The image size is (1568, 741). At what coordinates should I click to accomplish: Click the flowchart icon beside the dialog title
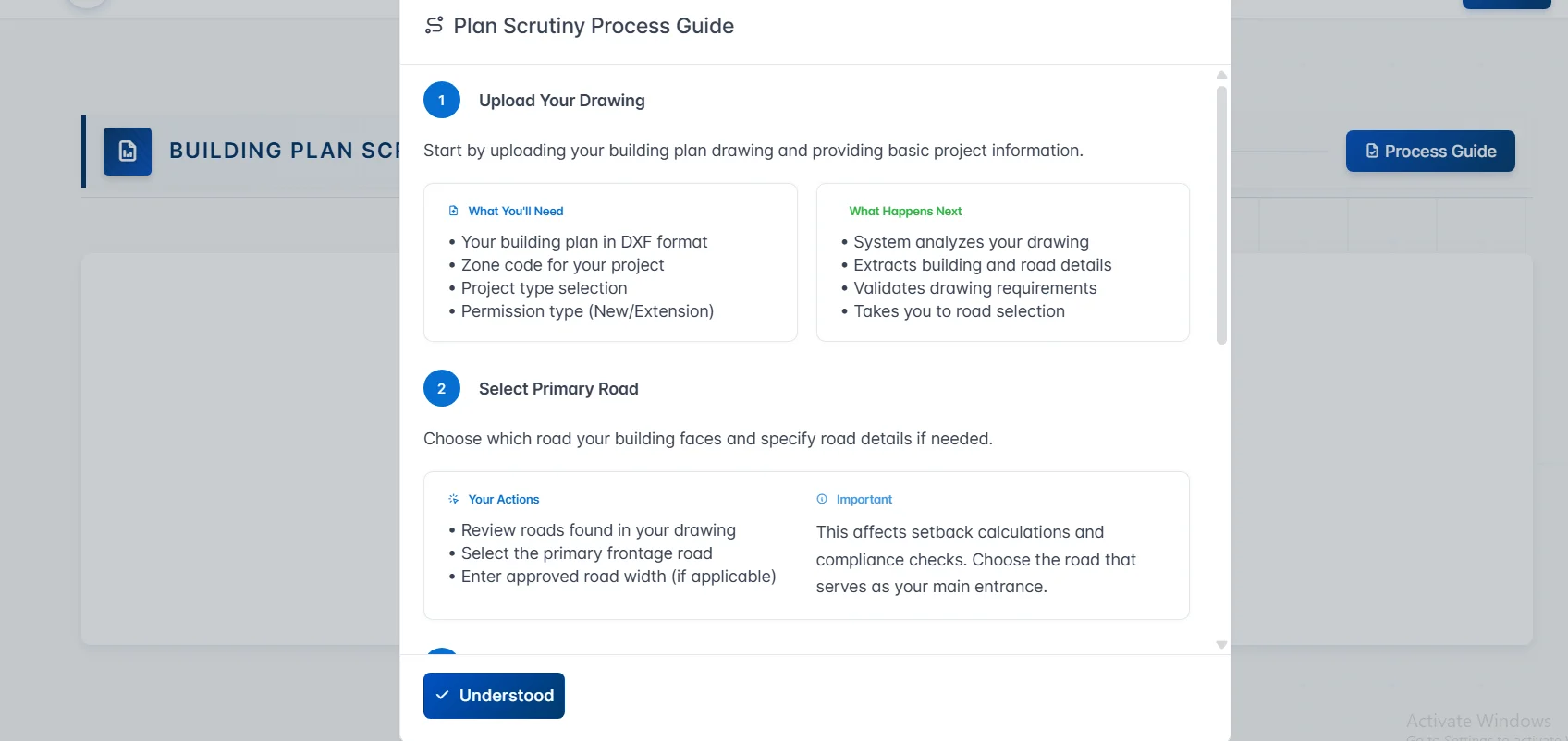click(x=434, y=26)
